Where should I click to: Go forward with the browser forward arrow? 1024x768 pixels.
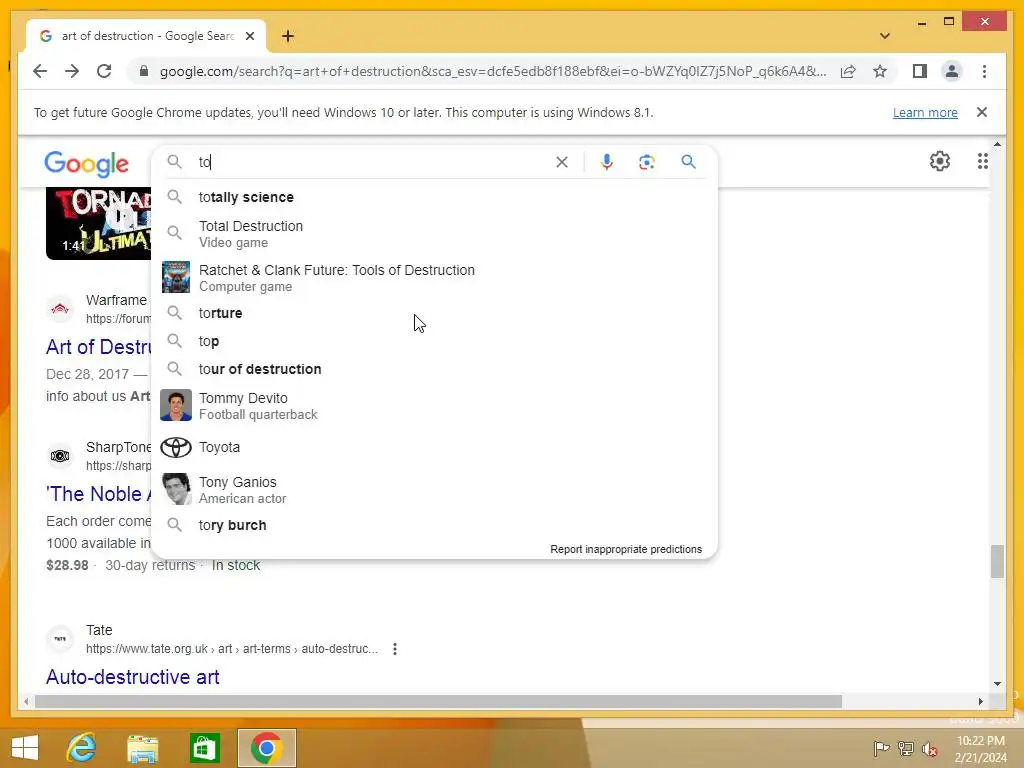click(x=72, y=71)
